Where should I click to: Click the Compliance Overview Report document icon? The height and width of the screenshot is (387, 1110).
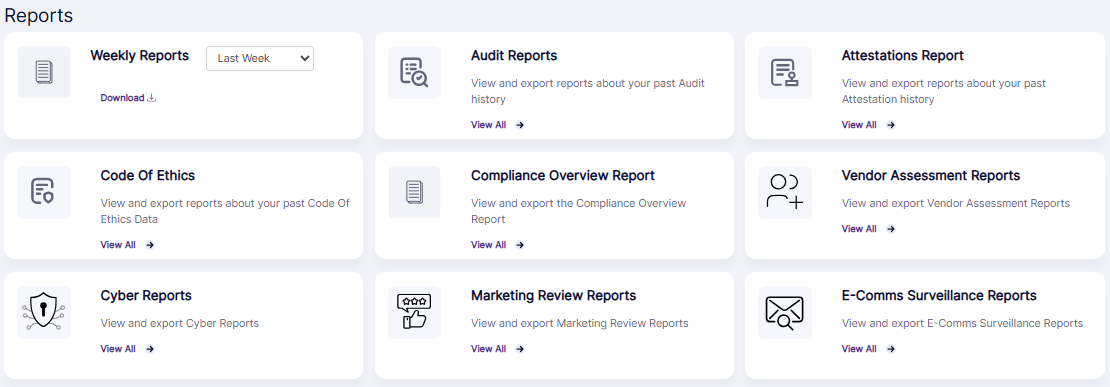point(414,192)
